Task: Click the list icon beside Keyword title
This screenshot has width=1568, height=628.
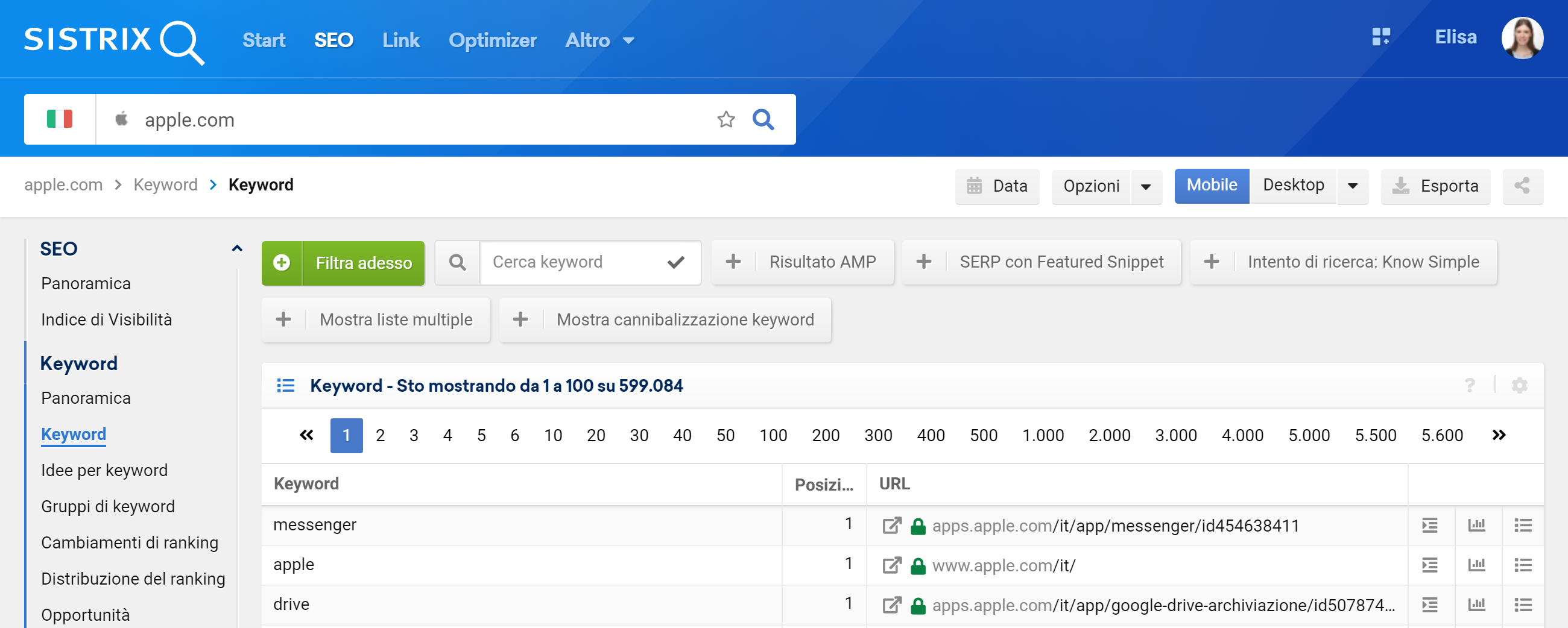Action: pos(285,386)
